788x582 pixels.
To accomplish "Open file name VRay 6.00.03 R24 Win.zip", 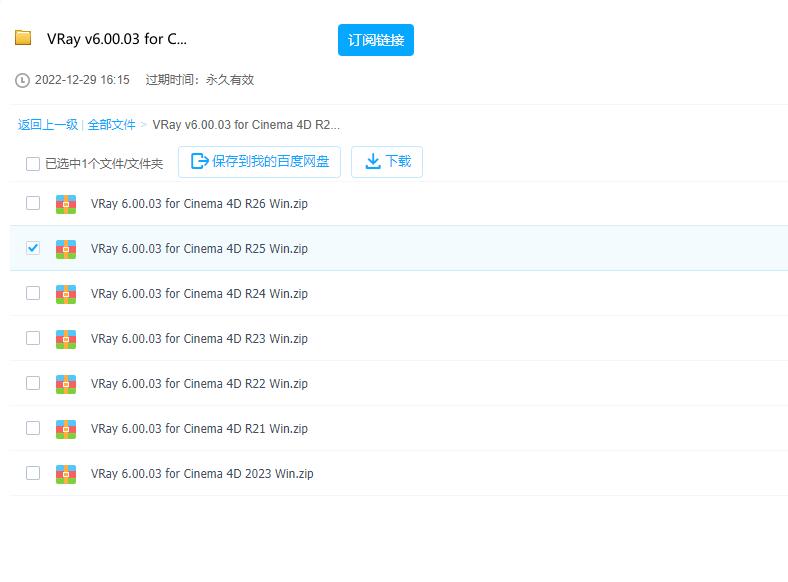I will click(199, 294).
